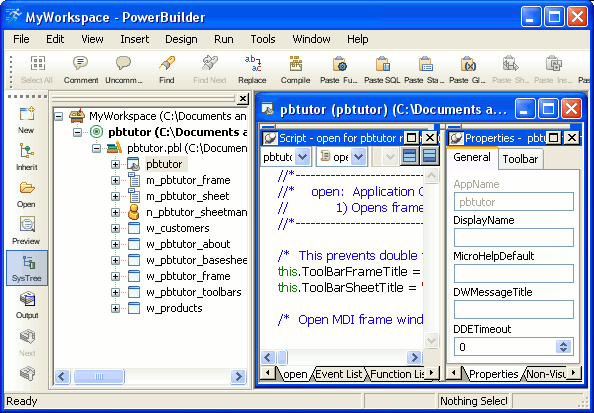
Task: Click the DisplayName input field
Action: [x=514, y=238]
